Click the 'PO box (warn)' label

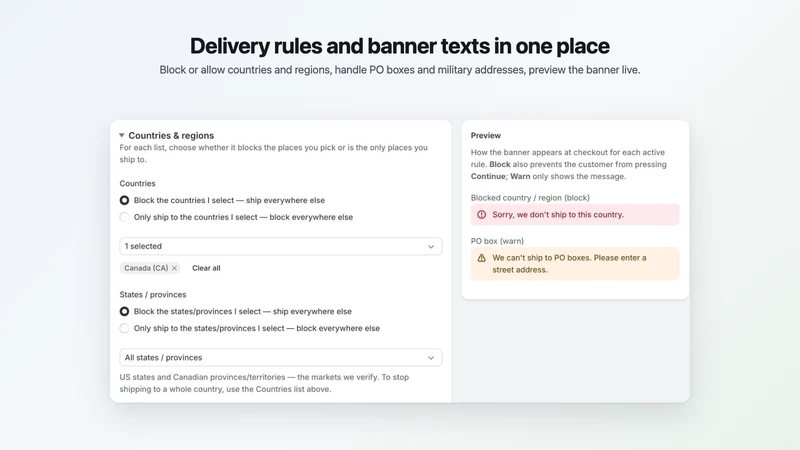click(497, 241)
